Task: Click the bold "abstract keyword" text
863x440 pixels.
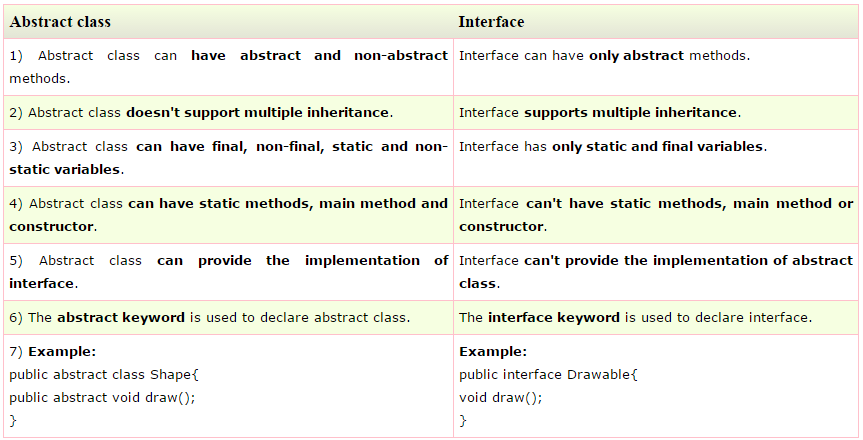Action: [x=121, y=318]
